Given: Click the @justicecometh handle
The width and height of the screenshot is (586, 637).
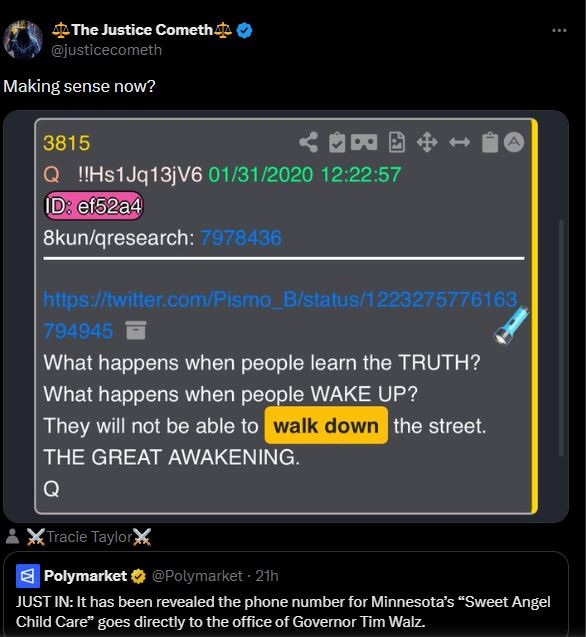Looking at the screenshot, I should click(x=106, y=50).
